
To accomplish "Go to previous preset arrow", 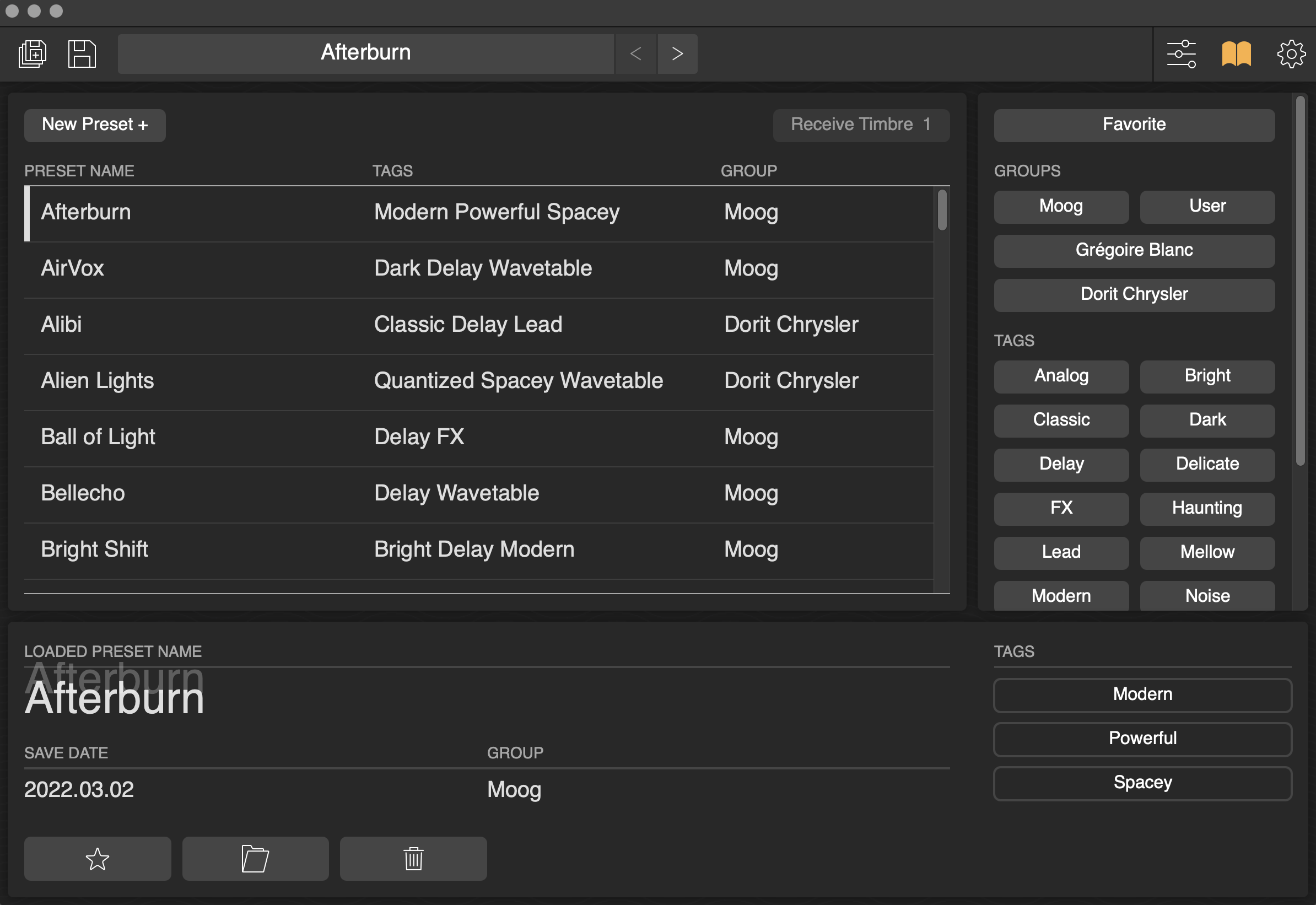I will [635, 54].
